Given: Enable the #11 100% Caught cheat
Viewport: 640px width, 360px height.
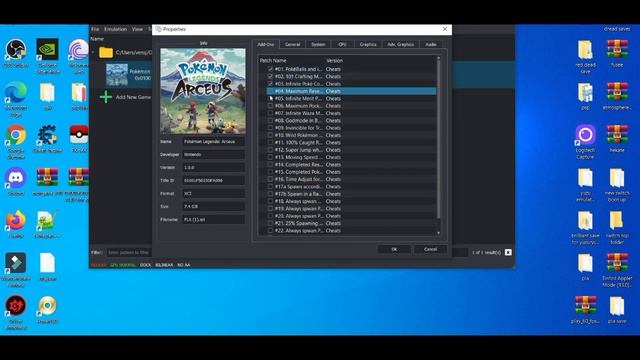Looking at the screenshot, I should 270,142.
